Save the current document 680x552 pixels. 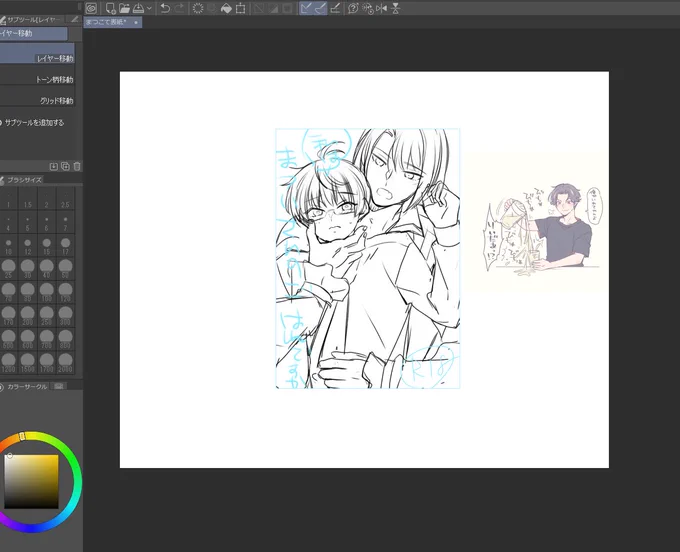[138, 8]
